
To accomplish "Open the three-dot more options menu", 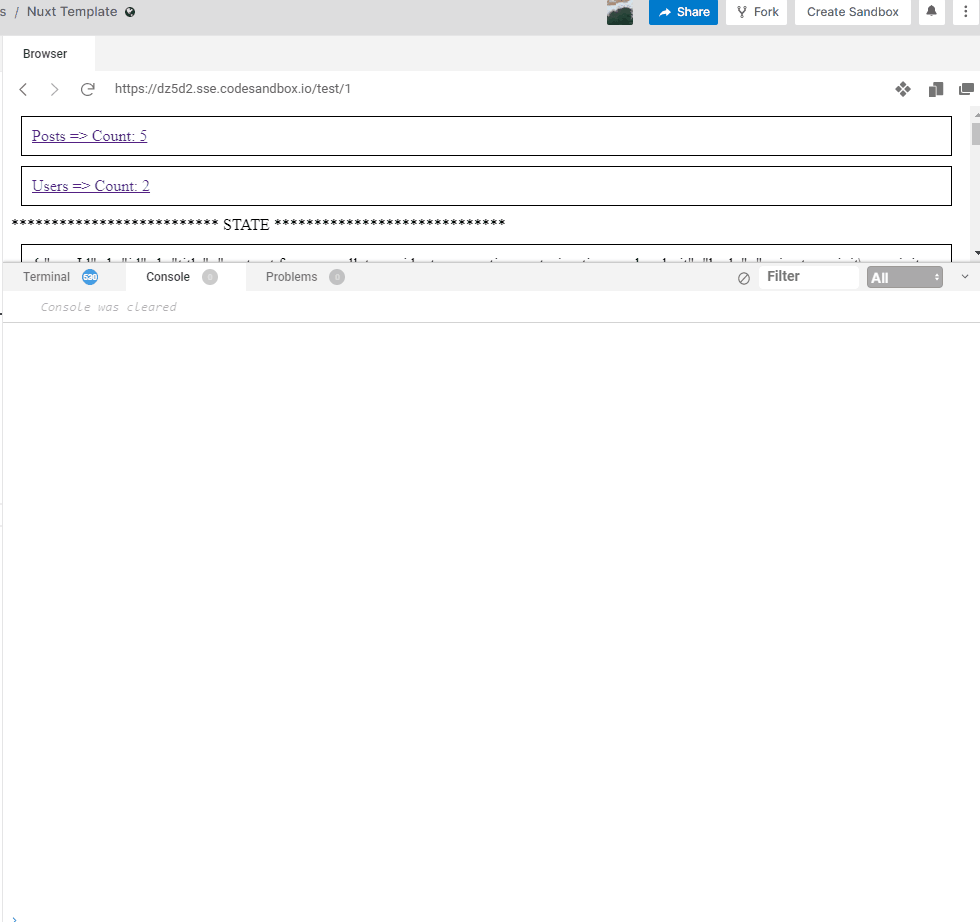I will coord(966,11).
